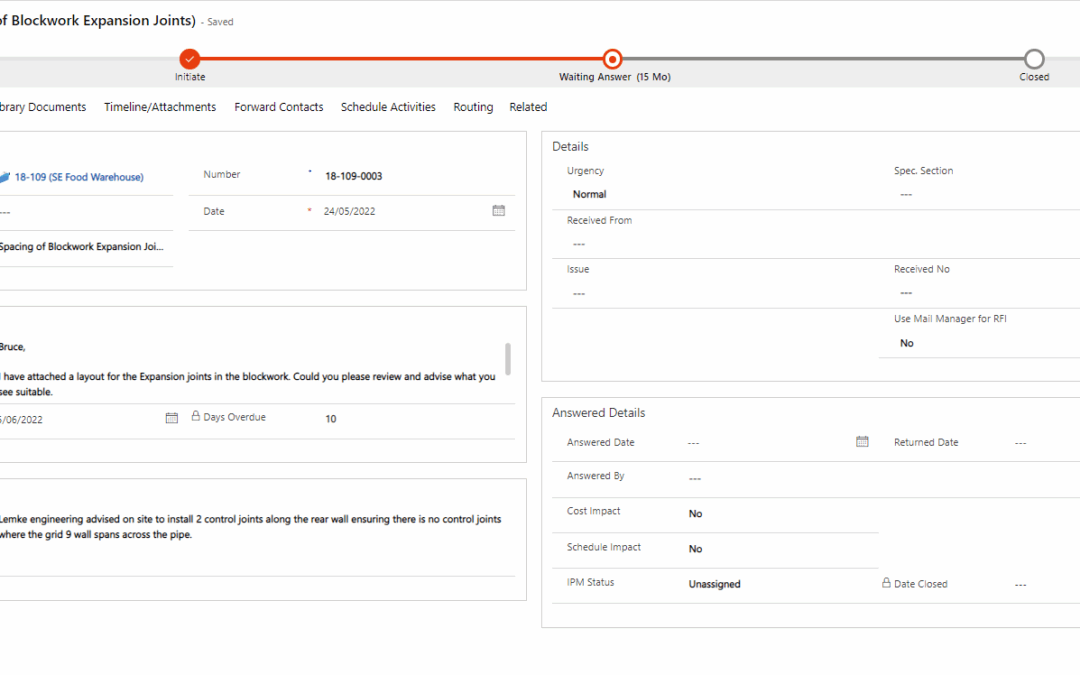Select the Initiate stage marker
This screenshot has width=1080, height=675.
(189, 59)
